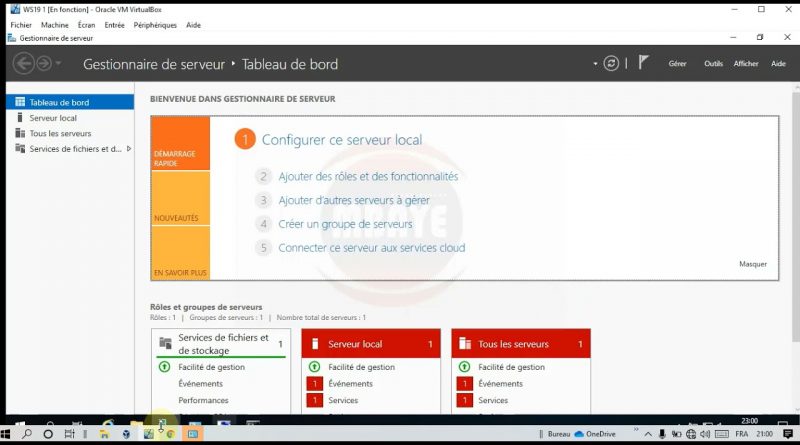Click Connecter ce serveur aux services cloud
800x445 pixels.
click(371, 248)
